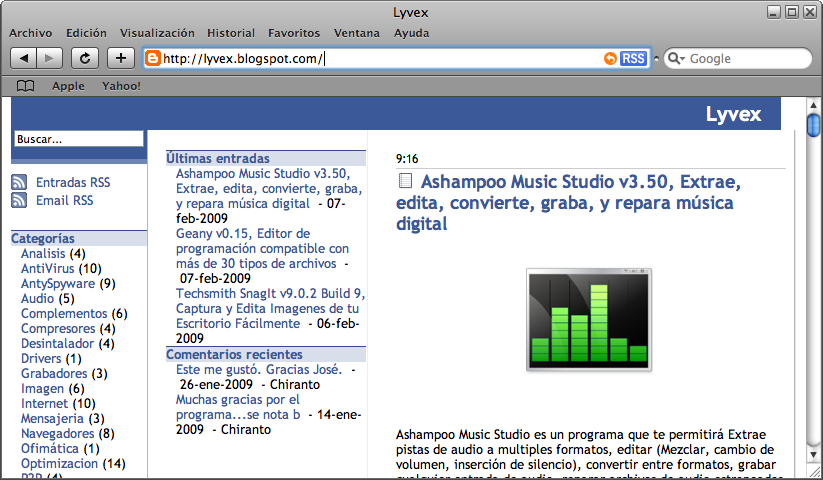Go forward with the right arrow button
This screenshot has width=823, height=480.
[x=50, y=58]
